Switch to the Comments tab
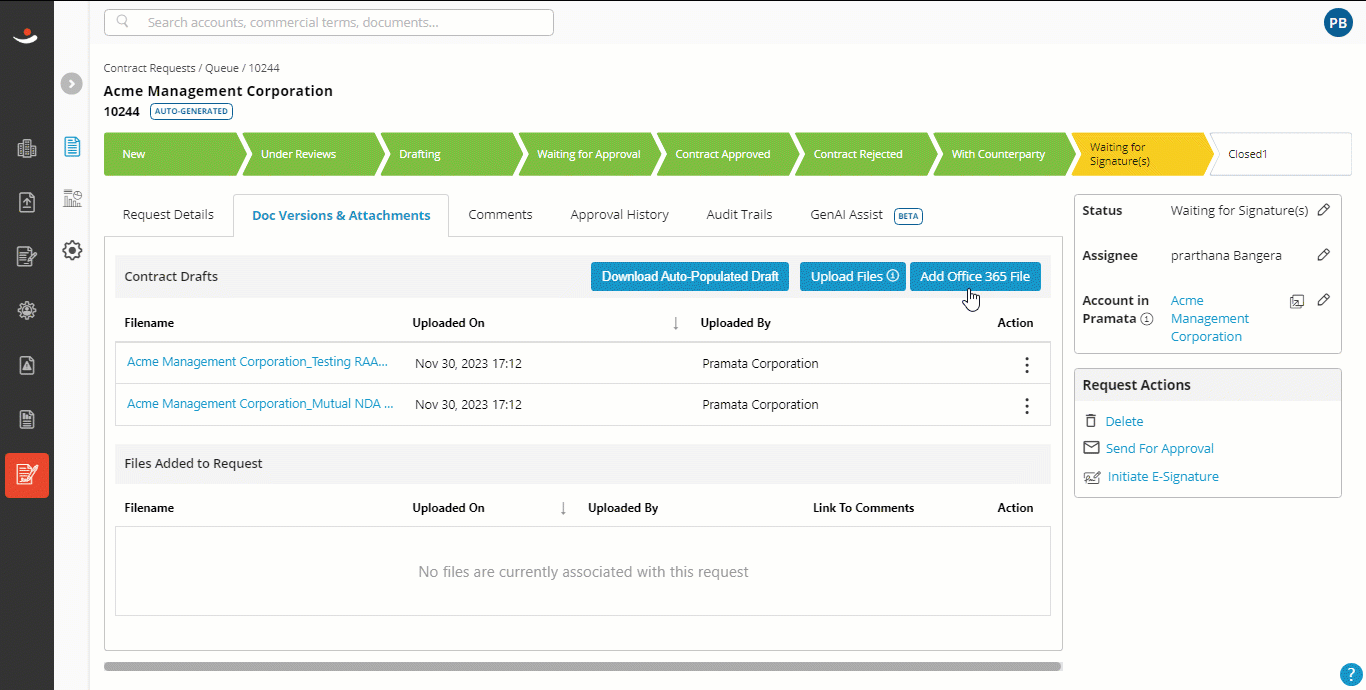This screenshot has height=690, width=1366. (x=500, y=215)
